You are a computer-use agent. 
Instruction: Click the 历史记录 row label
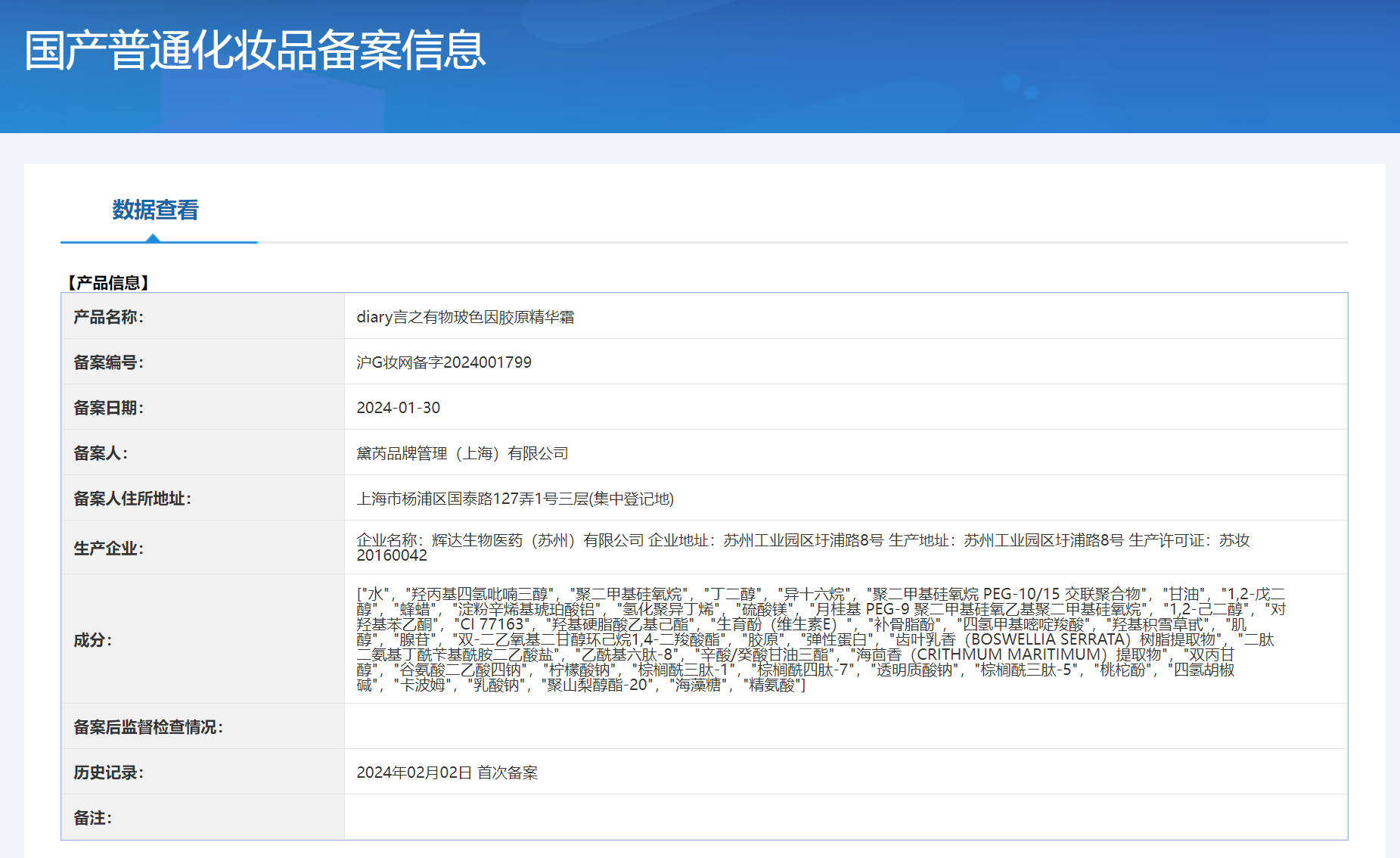click(108, 773)
